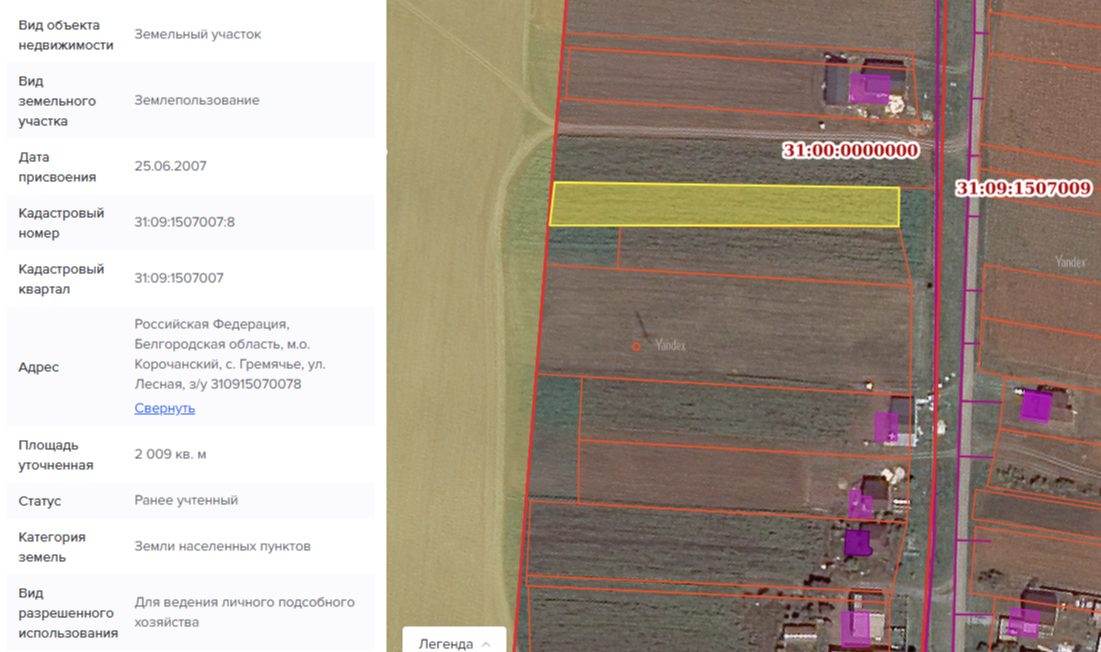Click the "Вид объекта недвижимости" field label
Image resolution: width=1101 pixels, height=652 pixels.
65,35
